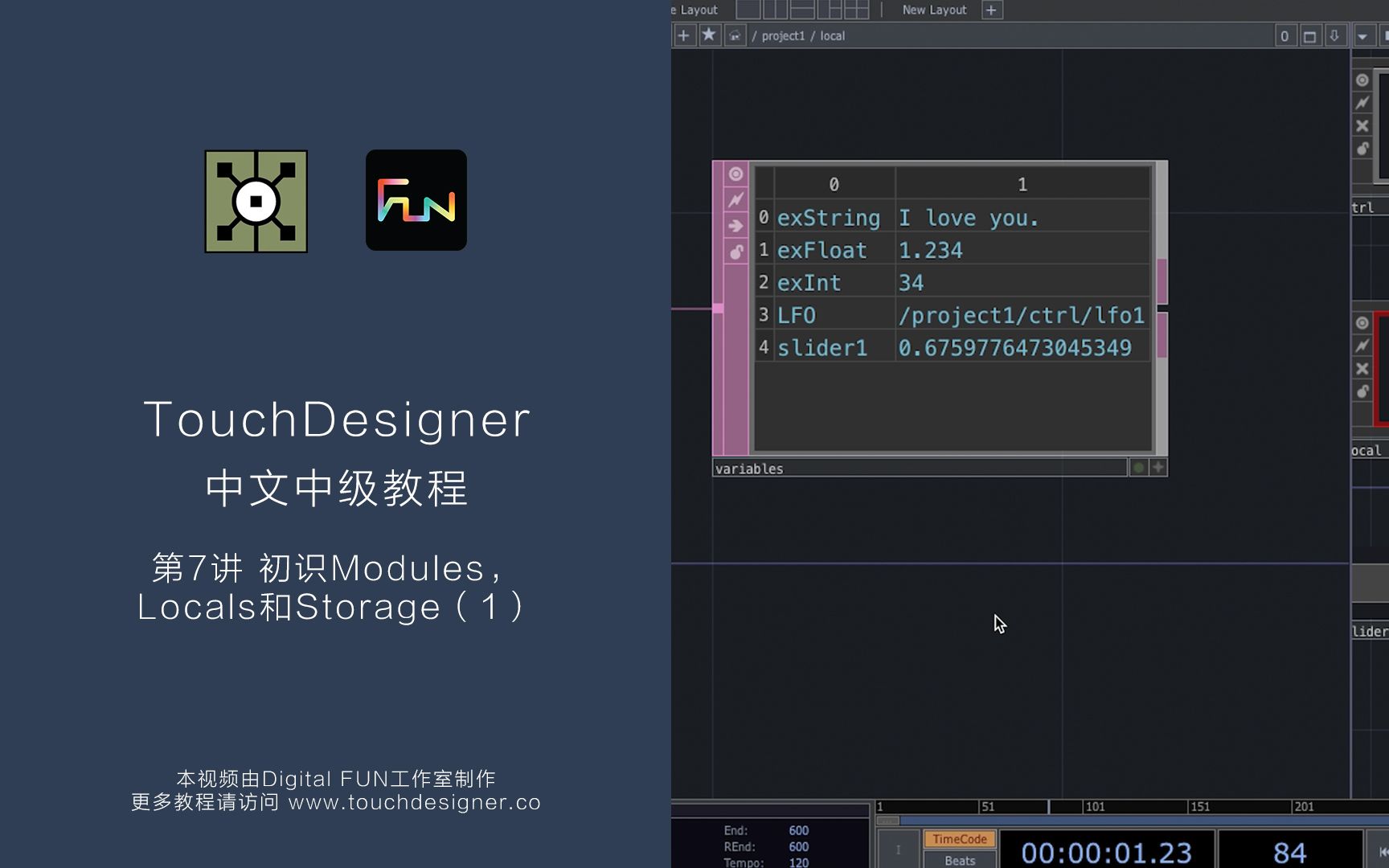Click the 'I love you.' cell
Screen dimensions: 1389x868
pyautogui.click(x=1022, y=217)
